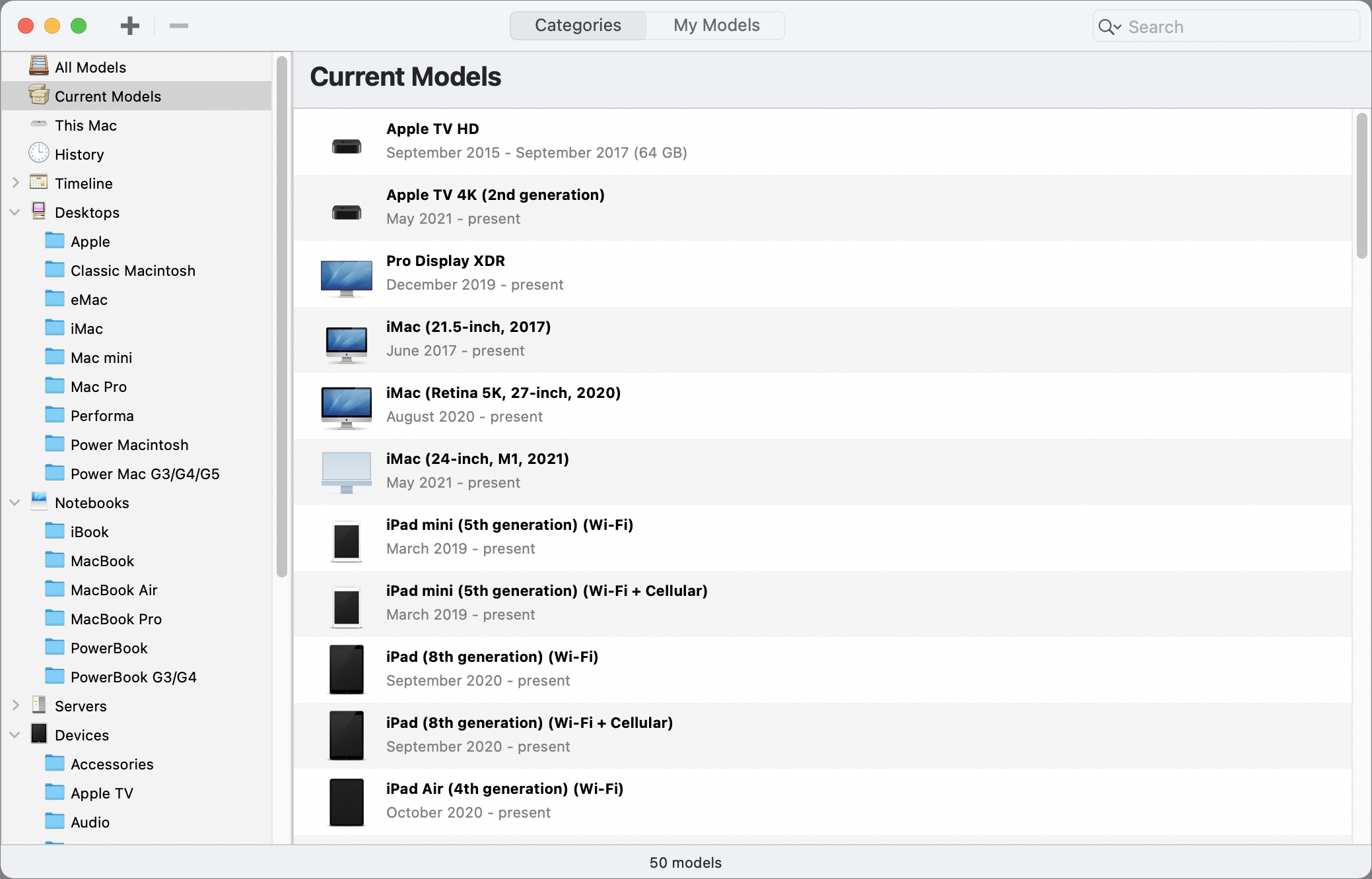Open History in the sidebar

click(137, 154)
